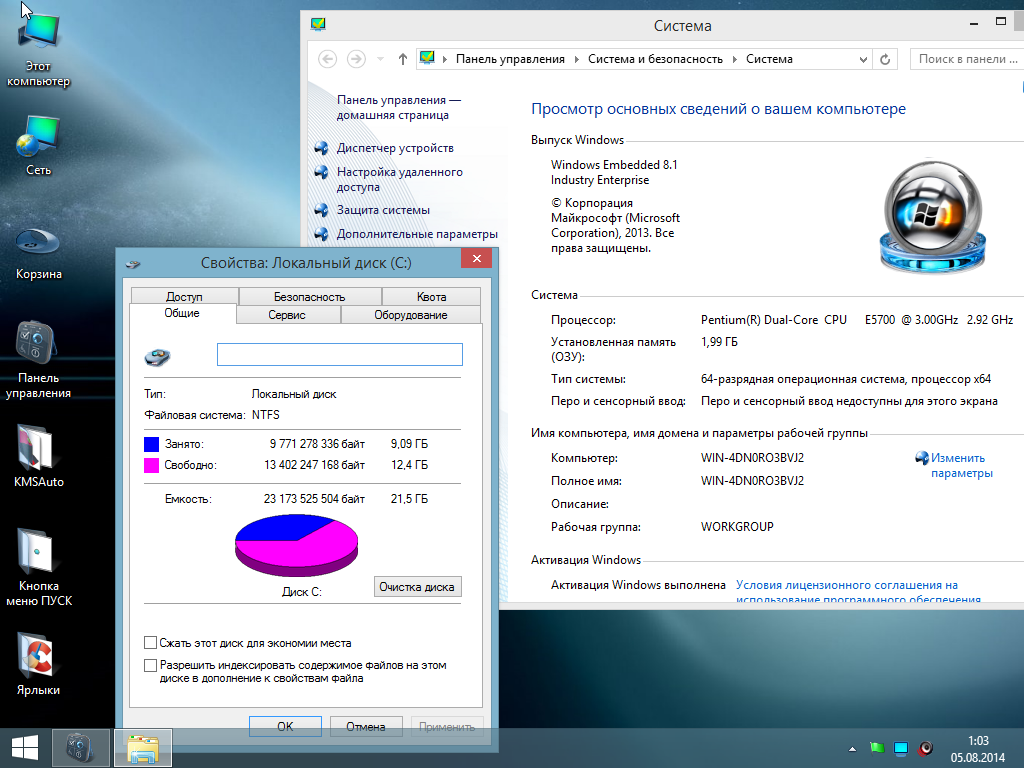The height and width of the screenshot is (768, 1024).
Task: Select the Сеть desktop icon
Action: pos(38,145)
